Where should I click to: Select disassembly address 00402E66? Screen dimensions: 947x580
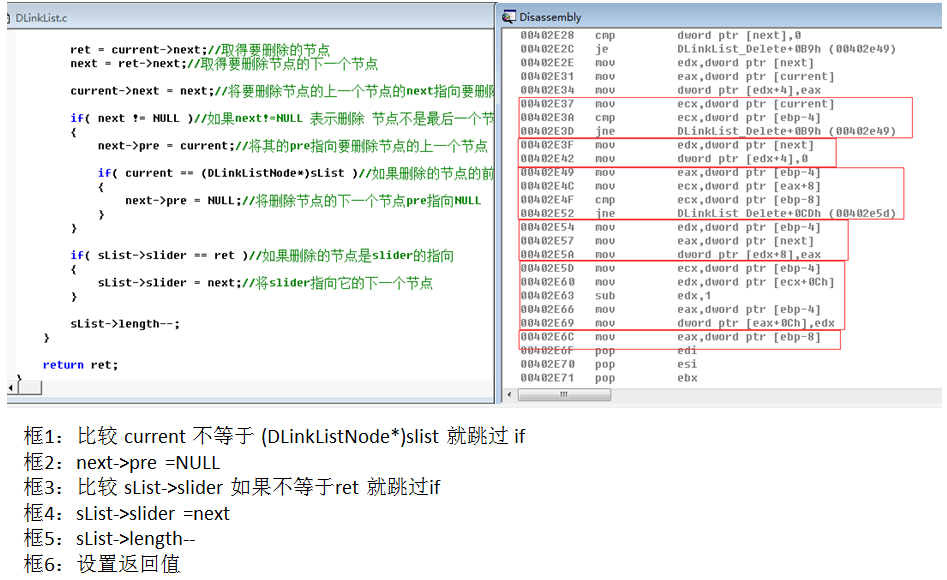tap(547, 309)
